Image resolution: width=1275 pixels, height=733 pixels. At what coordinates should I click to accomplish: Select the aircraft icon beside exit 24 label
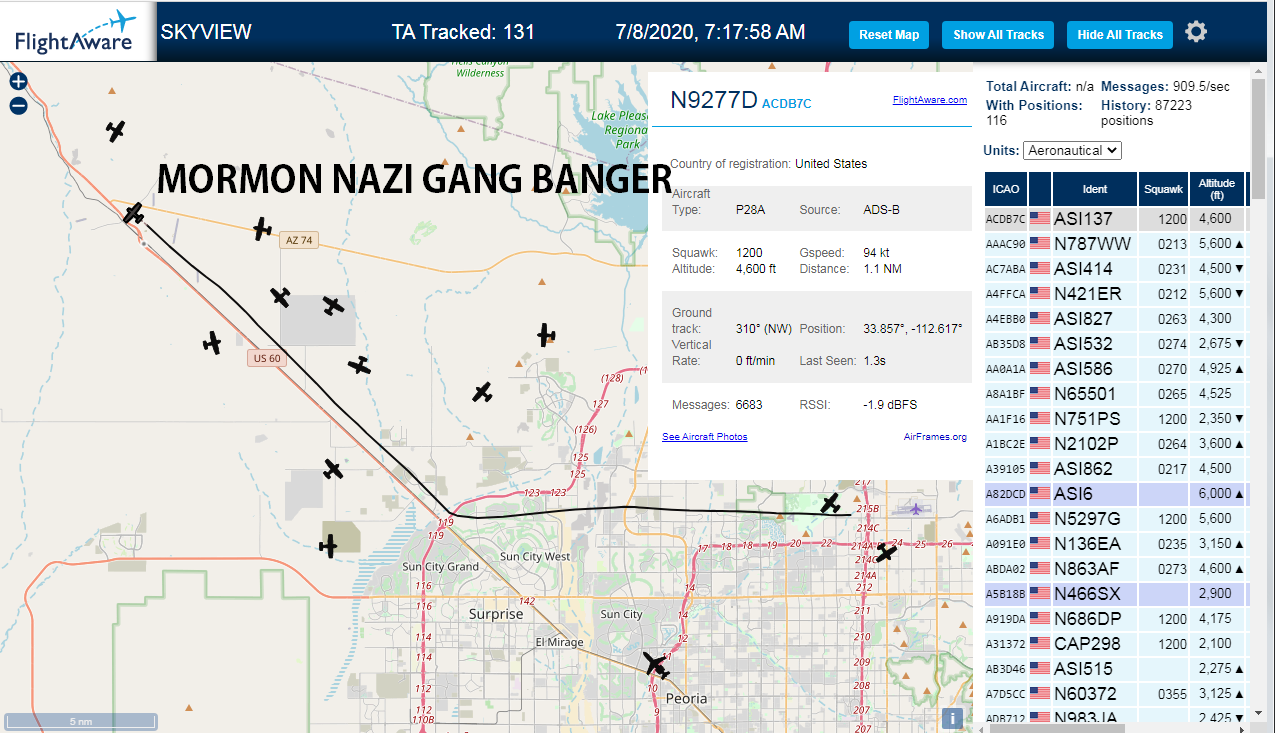886,552
